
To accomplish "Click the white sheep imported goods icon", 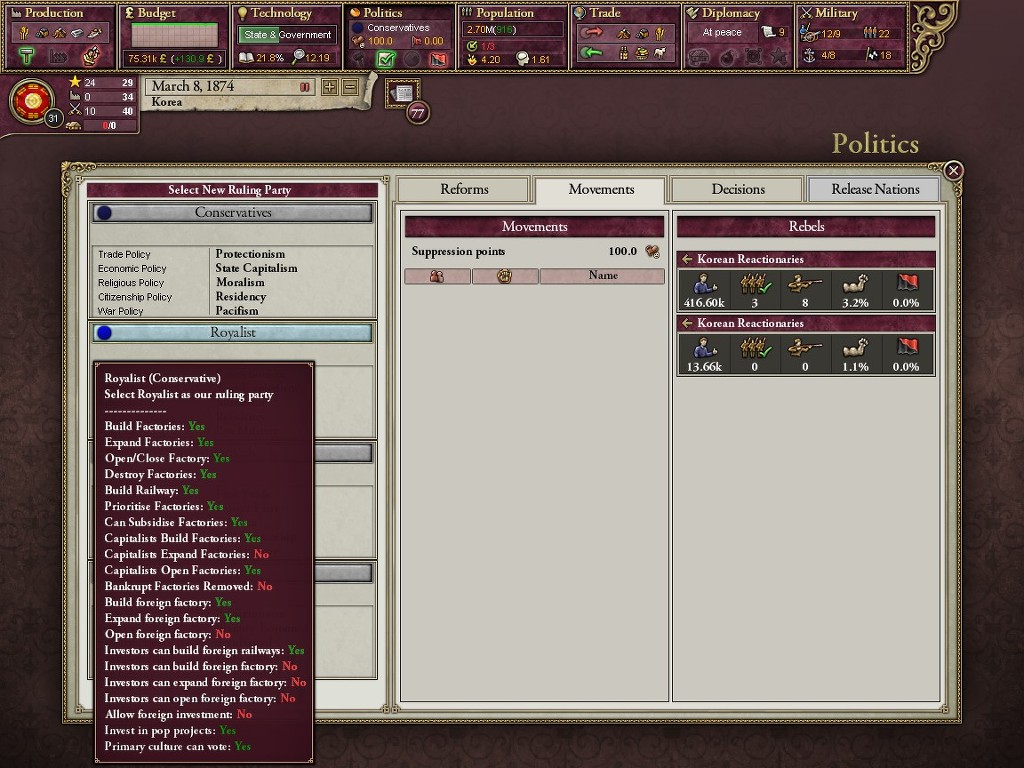I will pos(660,54).
